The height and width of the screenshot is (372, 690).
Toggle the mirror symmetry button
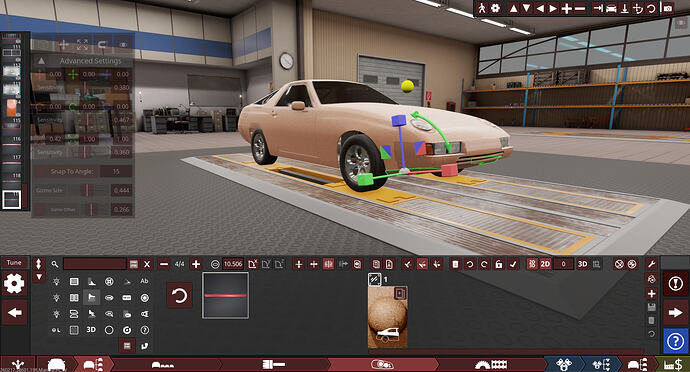[328, 264]
